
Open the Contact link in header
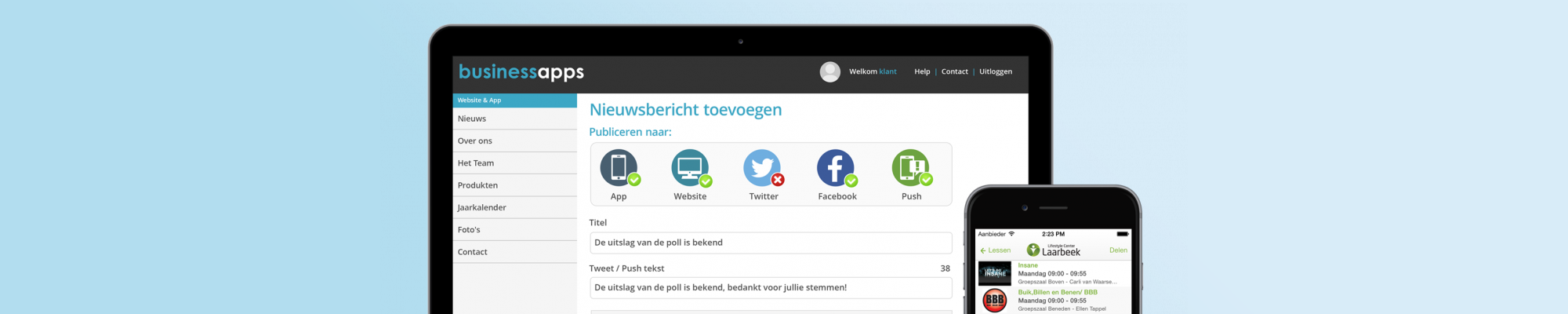tap(955, 71)
